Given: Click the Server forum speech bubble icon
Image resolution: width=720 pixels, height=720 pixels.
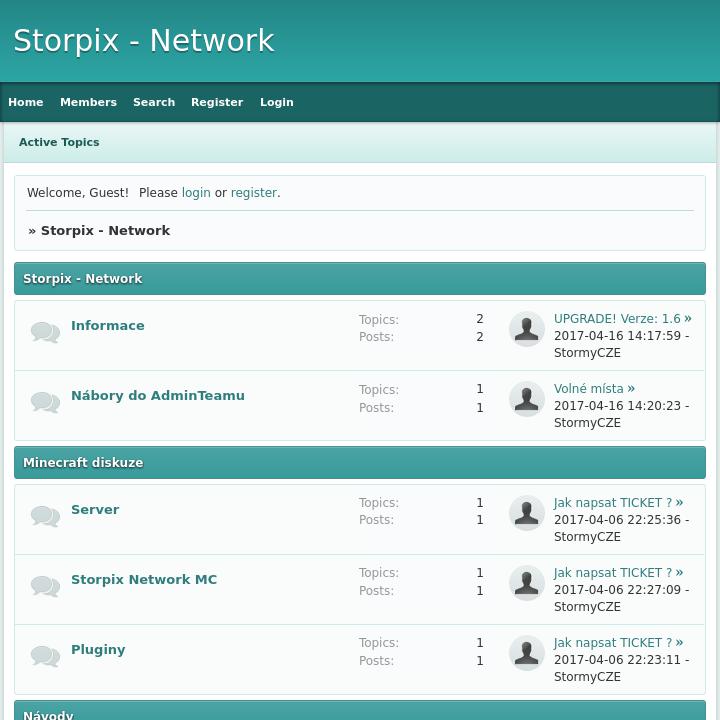Looking at the screenshot, I should [45, 516].
